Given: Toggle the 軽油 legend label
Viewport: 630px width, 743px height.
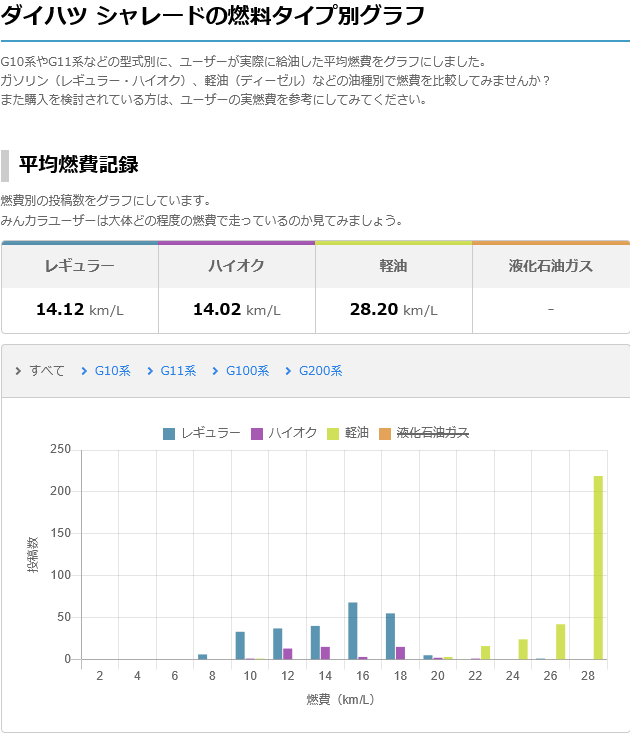Looking at the screenshot, I should tap(357, 433).
